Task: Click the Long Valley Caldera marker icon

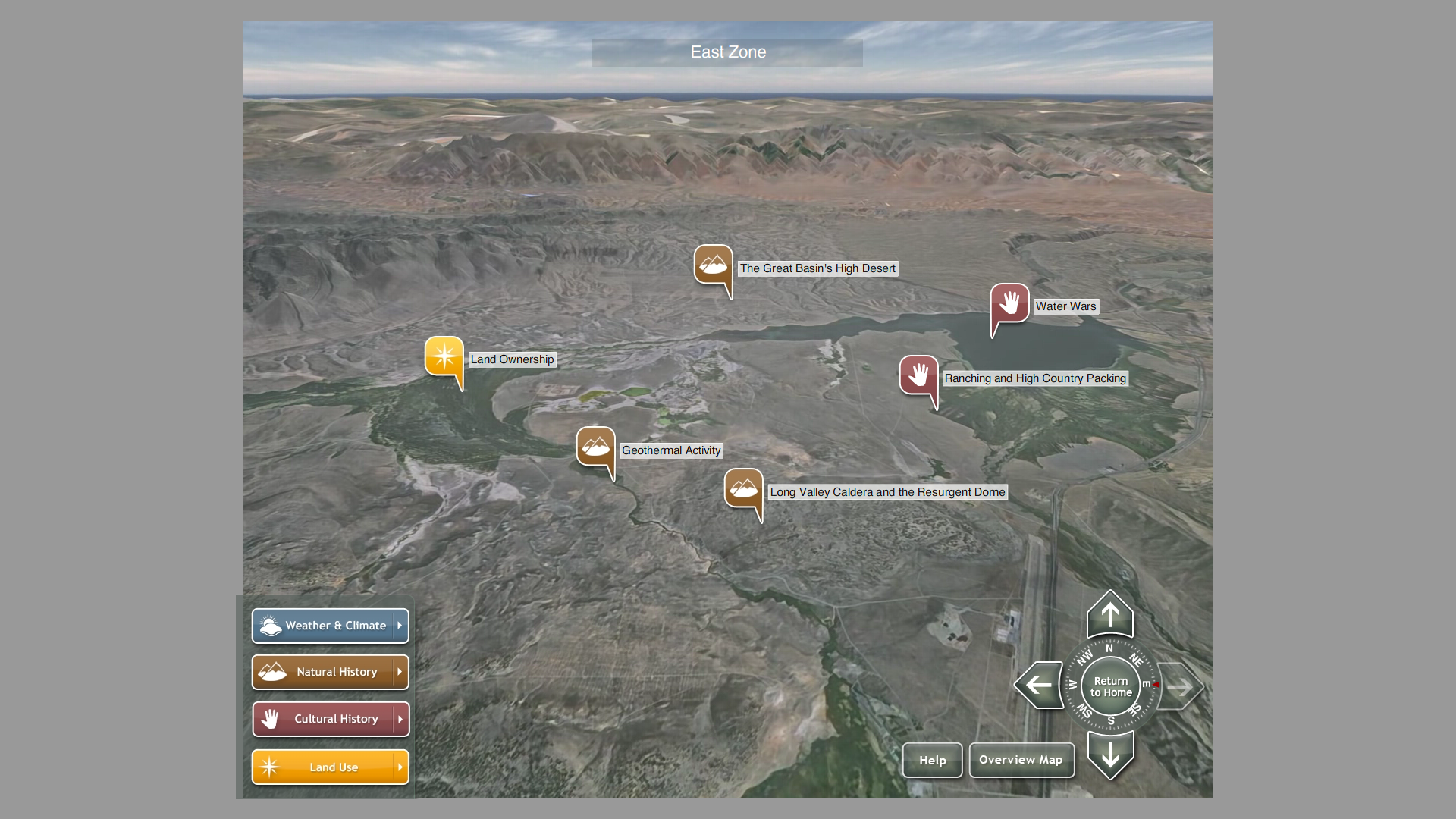Action: (x=743, y=489)
